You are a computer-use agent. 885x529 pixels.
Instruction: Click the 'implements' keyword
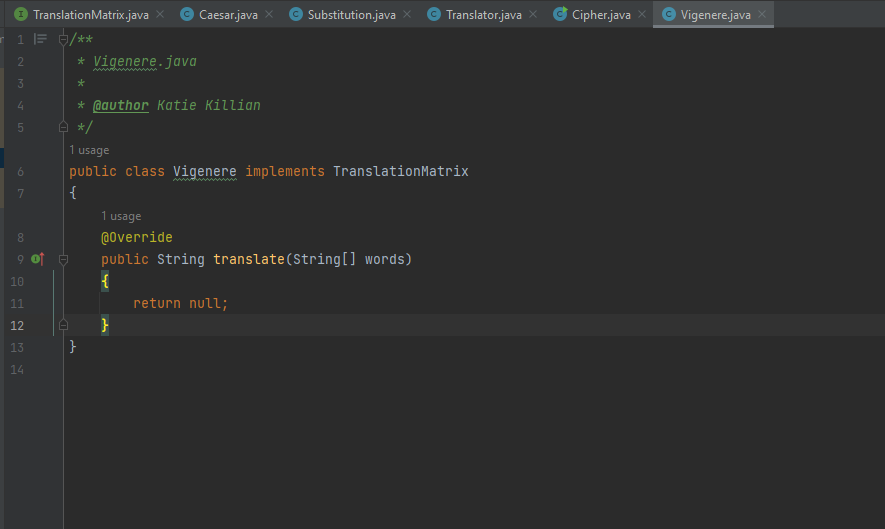click(285, 172)
